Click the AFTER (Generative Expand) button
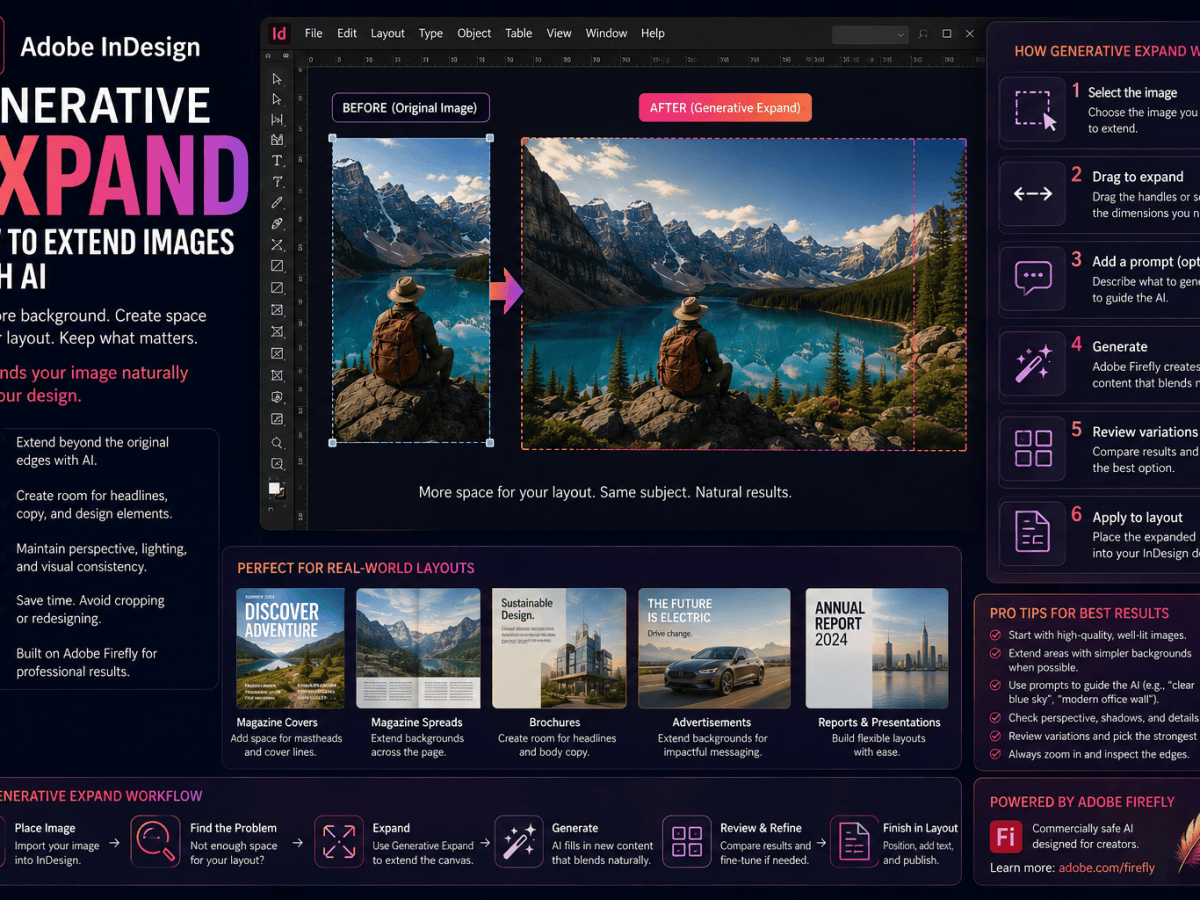Viewport: 1200px width, 900px height. 725,108
